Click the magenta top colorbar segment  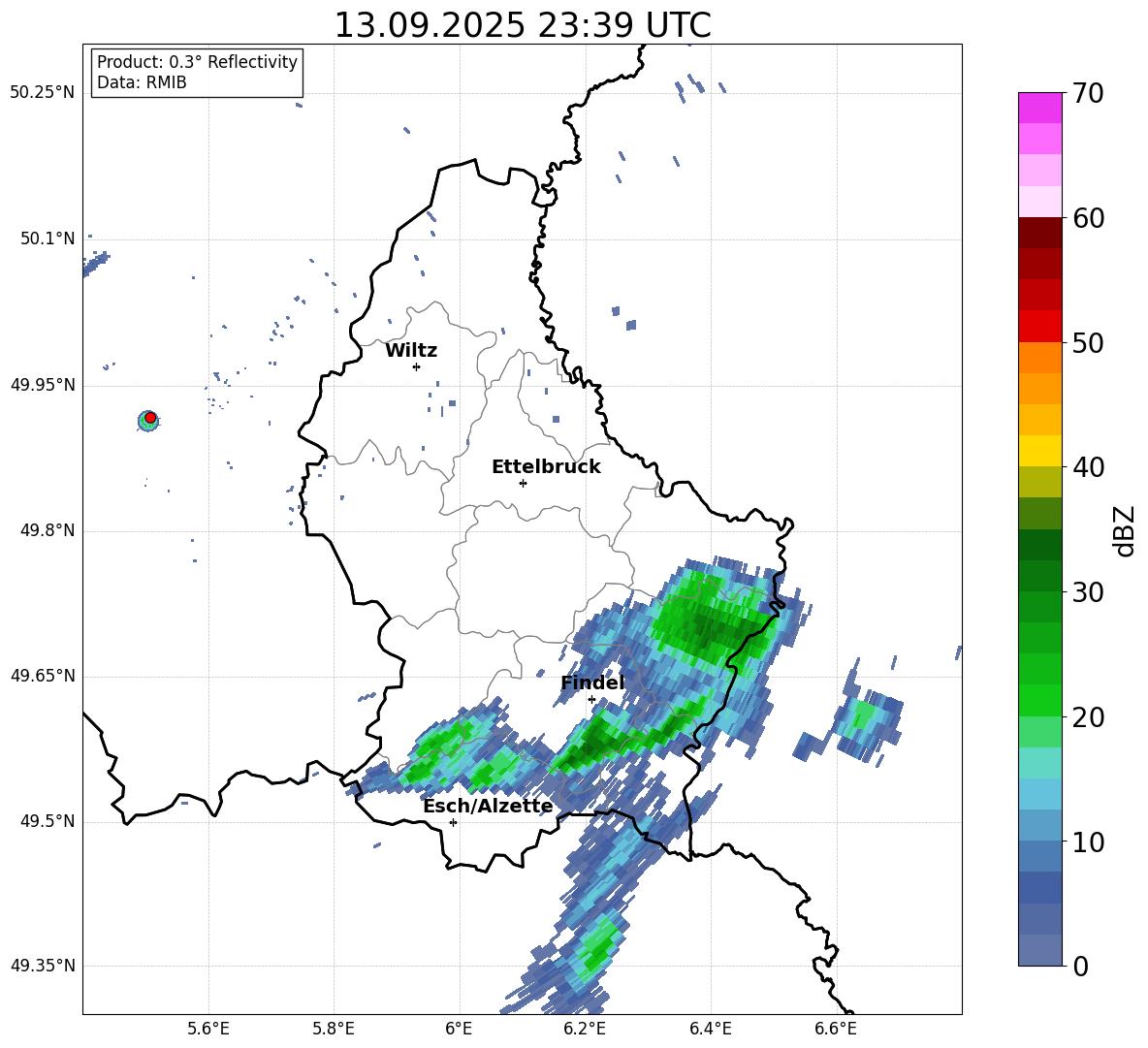coord(1039,108)
